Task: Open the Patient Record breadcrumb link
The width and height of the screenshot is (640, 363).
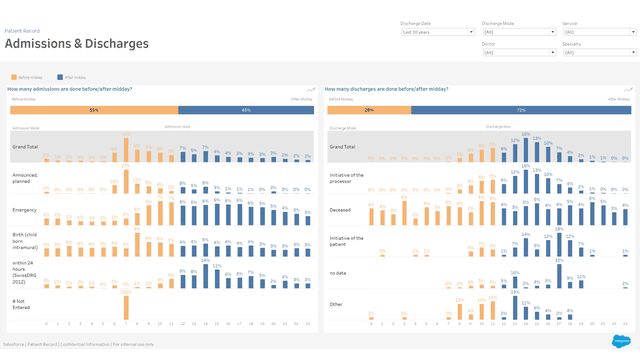Action: tap(22, 31)
